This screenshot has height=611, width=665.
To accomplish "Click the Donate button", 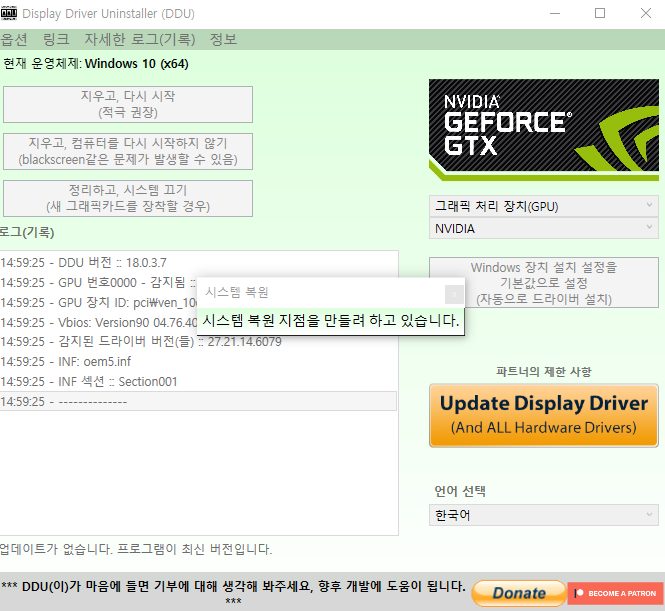I will [x=519, y=593].
